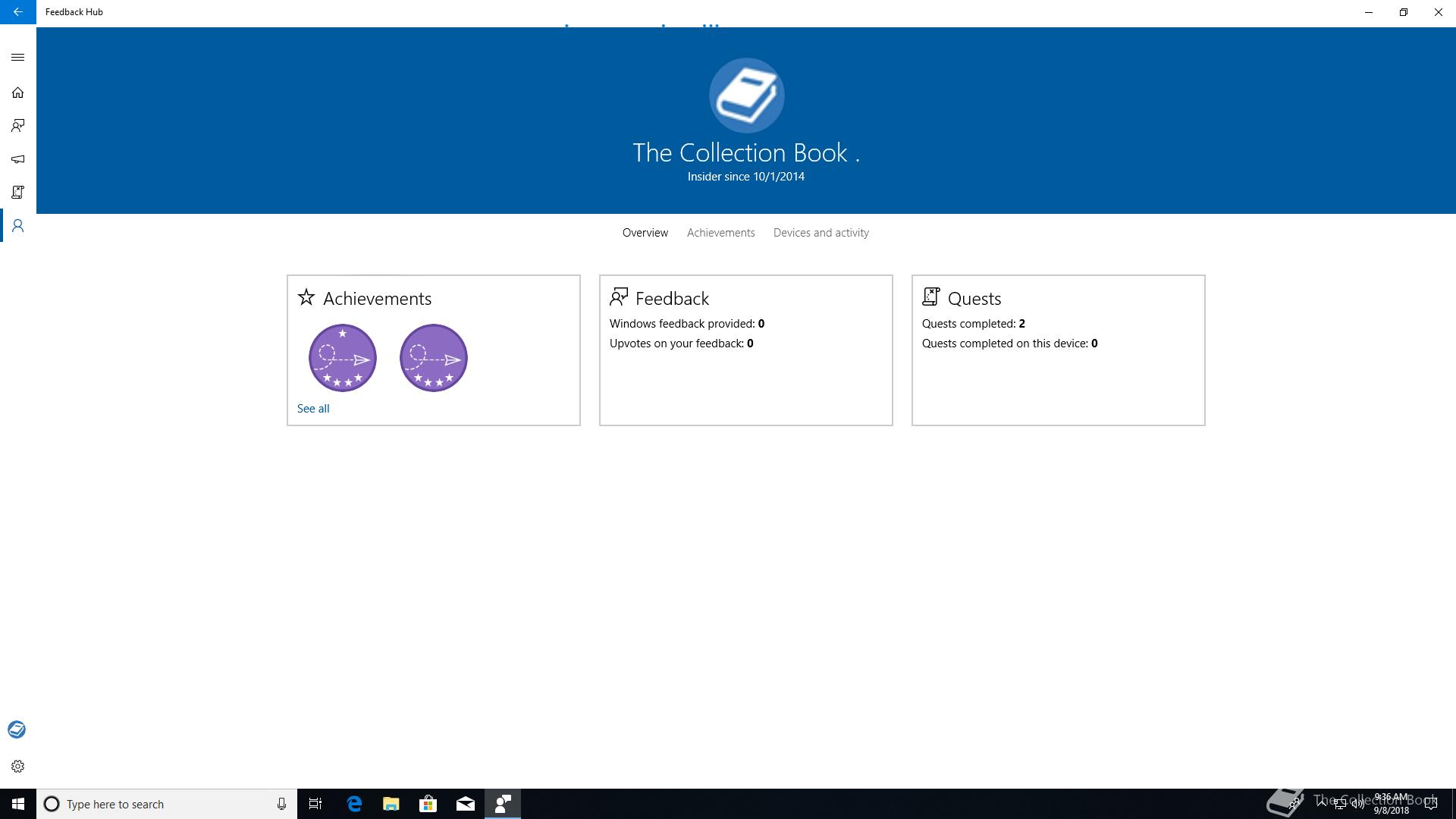Open Announcements megaphone in sidebar
Viewport: 1456px width, 819px height.
[x=17, y=159]
